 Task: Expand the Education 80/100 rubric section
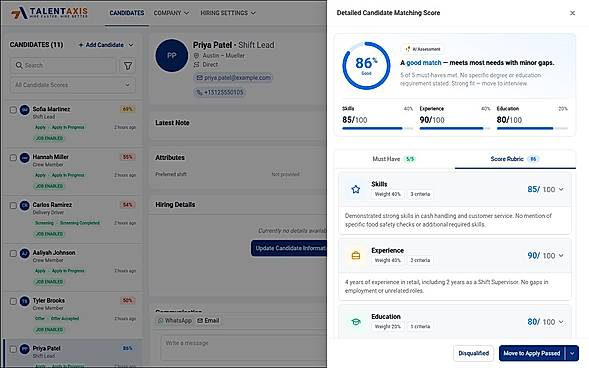(x=561, y=322)
